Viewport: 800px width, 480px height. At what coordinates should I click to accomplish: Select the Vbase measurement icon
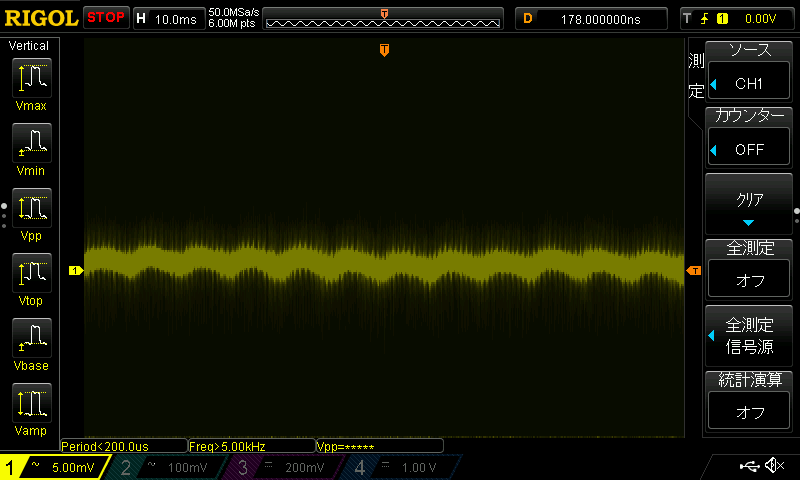[32, 338]
